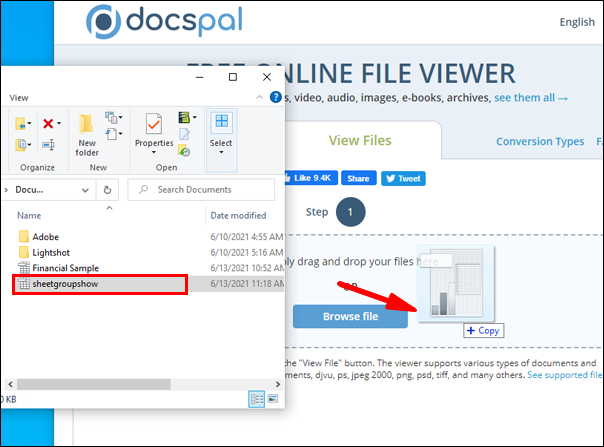The width and height of the screenshot is (604, 447).
Task: Select the Adobe folder name
Action: (45, 237)
